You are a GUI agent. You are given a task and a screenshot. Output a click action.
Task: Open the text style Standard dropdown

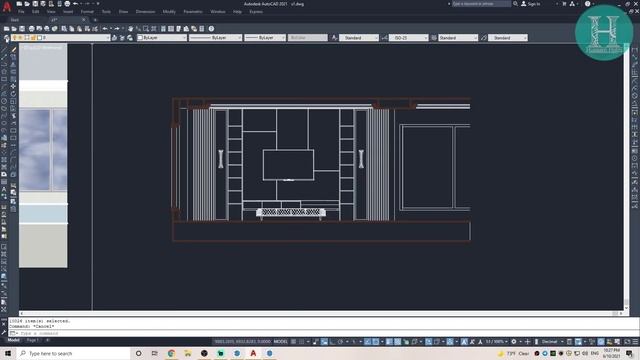(x=359, y=38)
